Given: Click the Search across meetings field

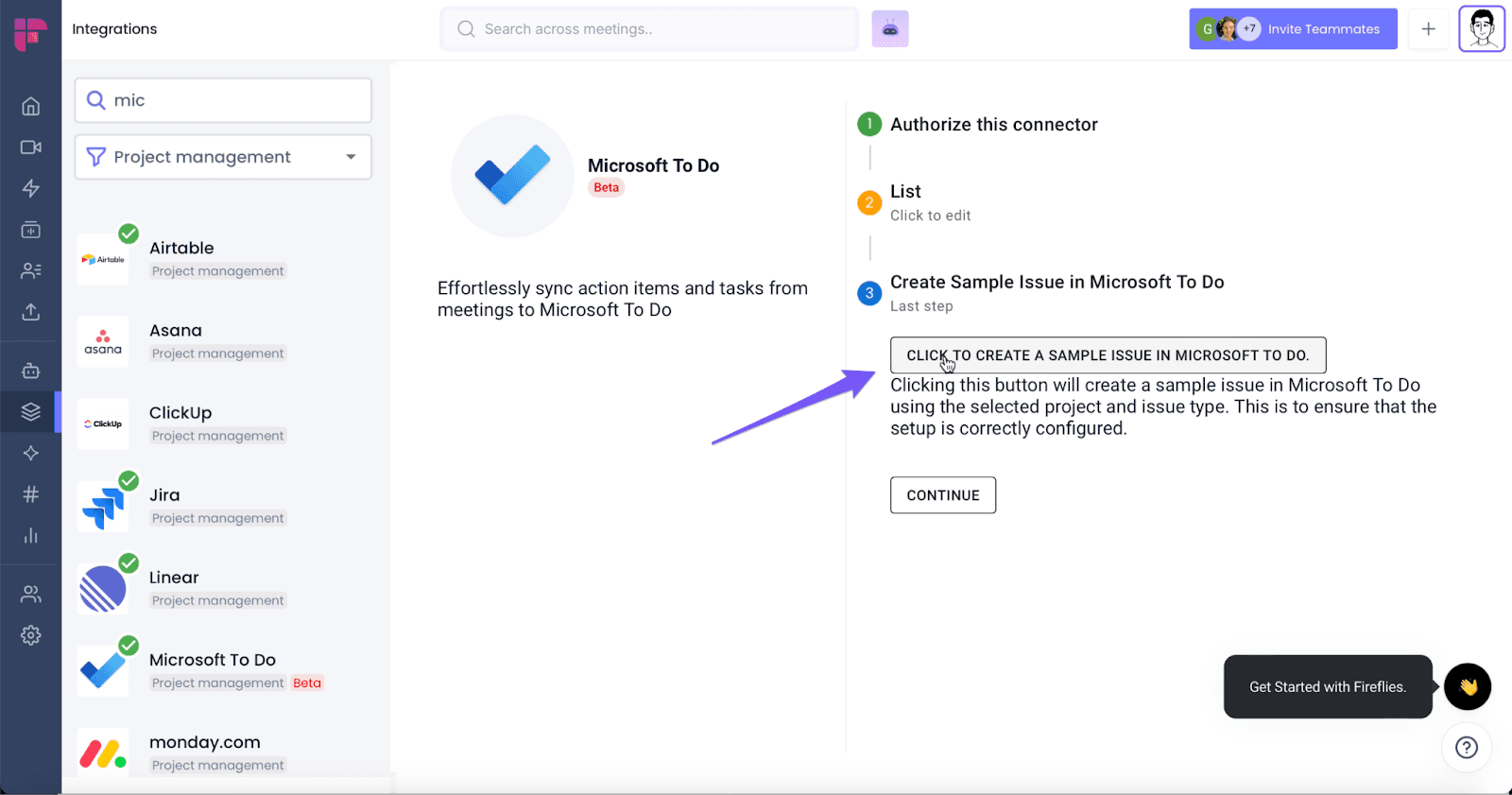Looking at the screenshot, I should pos(649,29).
